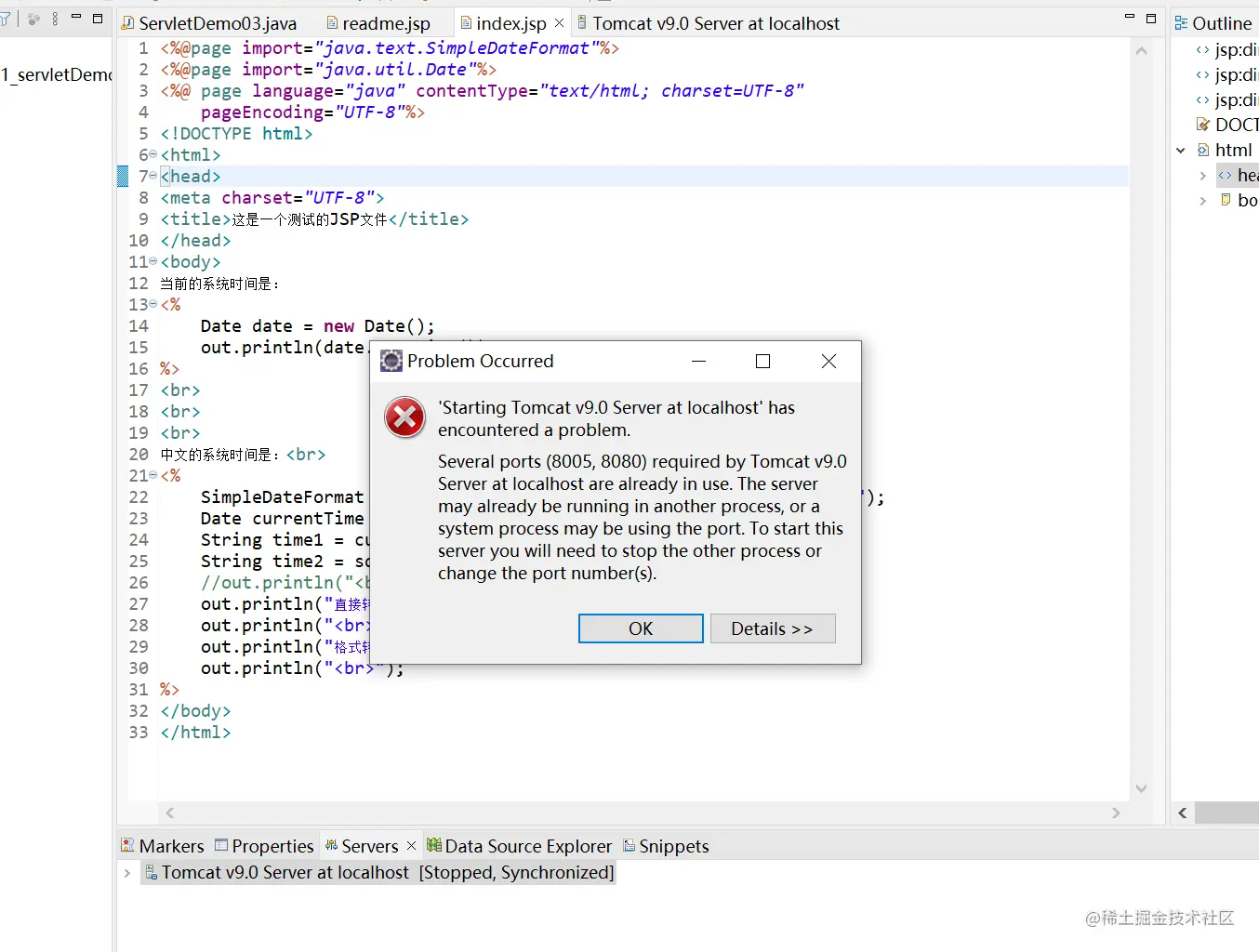Fold the <body> block at line 11

(153, 262)
